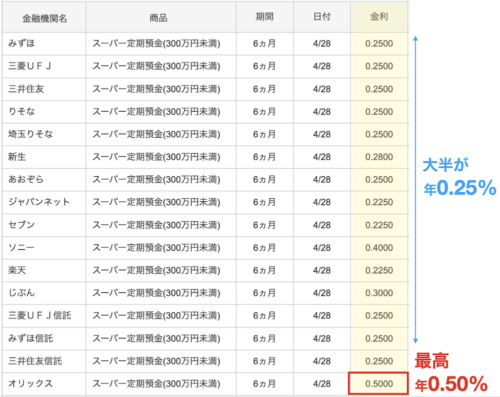500x397 pixels.
Task: Select the セブン bank name cell
Action: 44,225
